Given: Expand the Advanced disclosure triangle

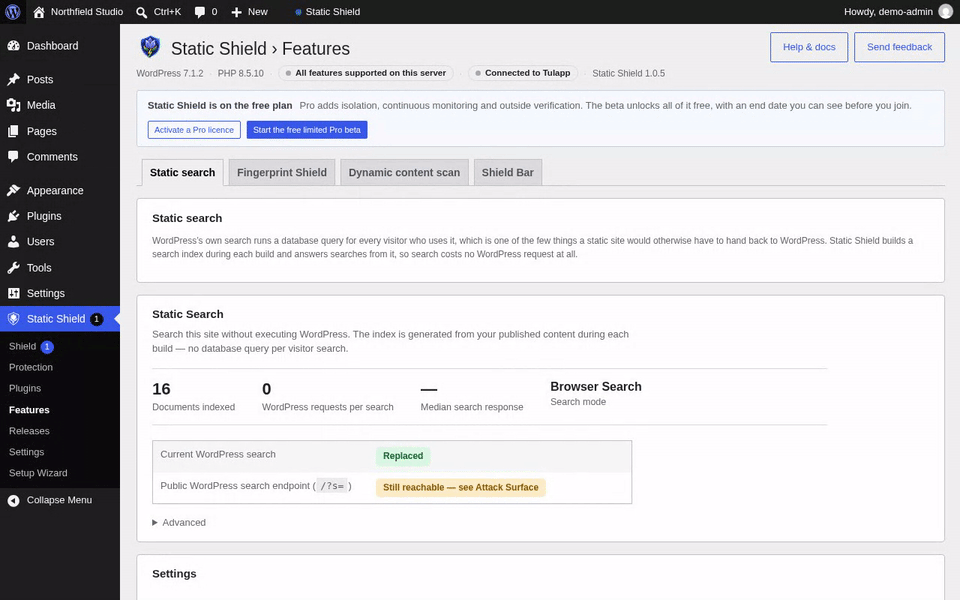Looking at the screenshot, I should (x=155, y=522).
